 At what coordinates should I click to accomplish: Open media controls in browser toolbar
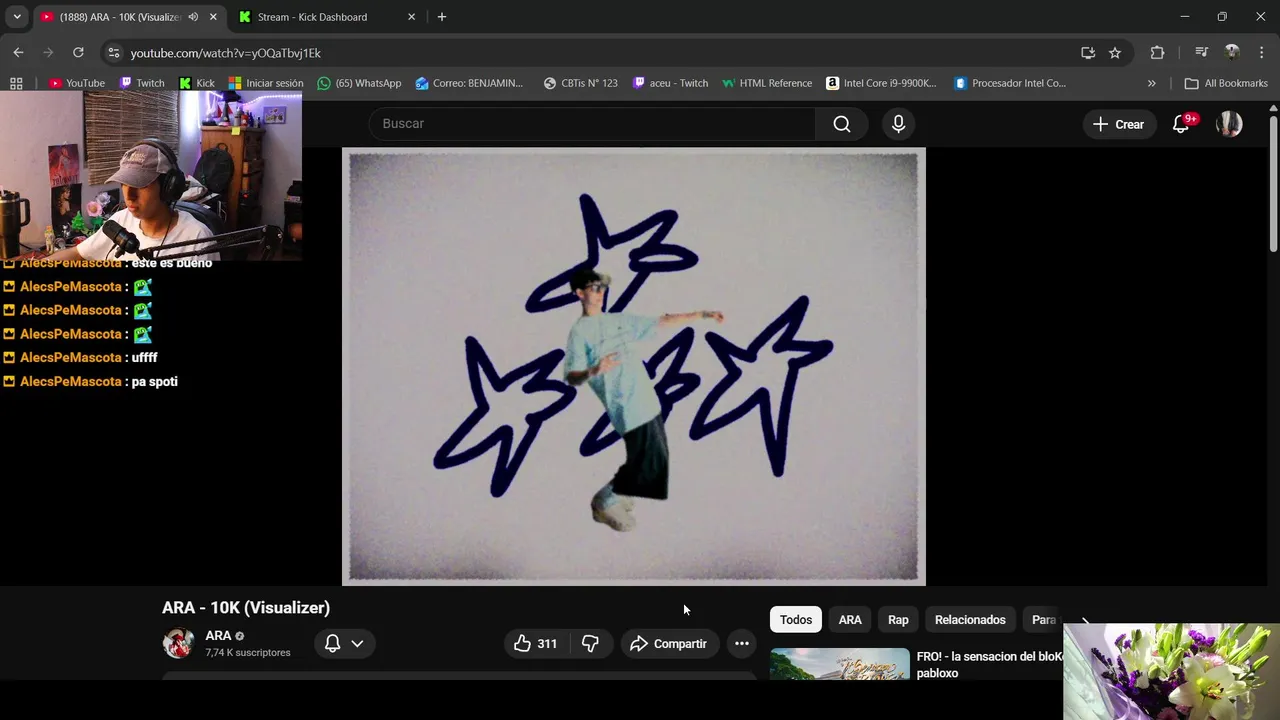click(1201, 53)
